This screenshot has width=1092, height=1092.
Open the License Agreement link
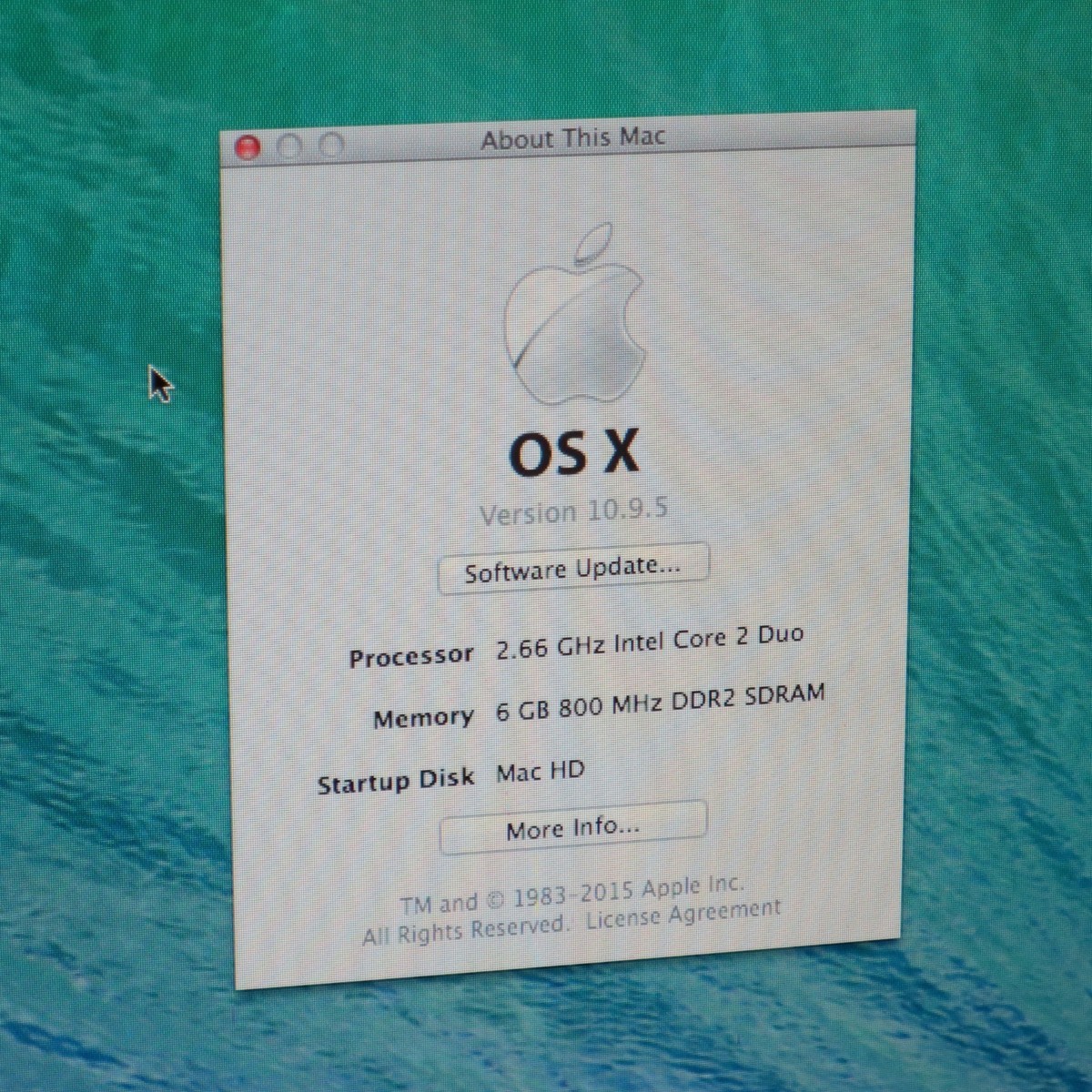(683, 915)
